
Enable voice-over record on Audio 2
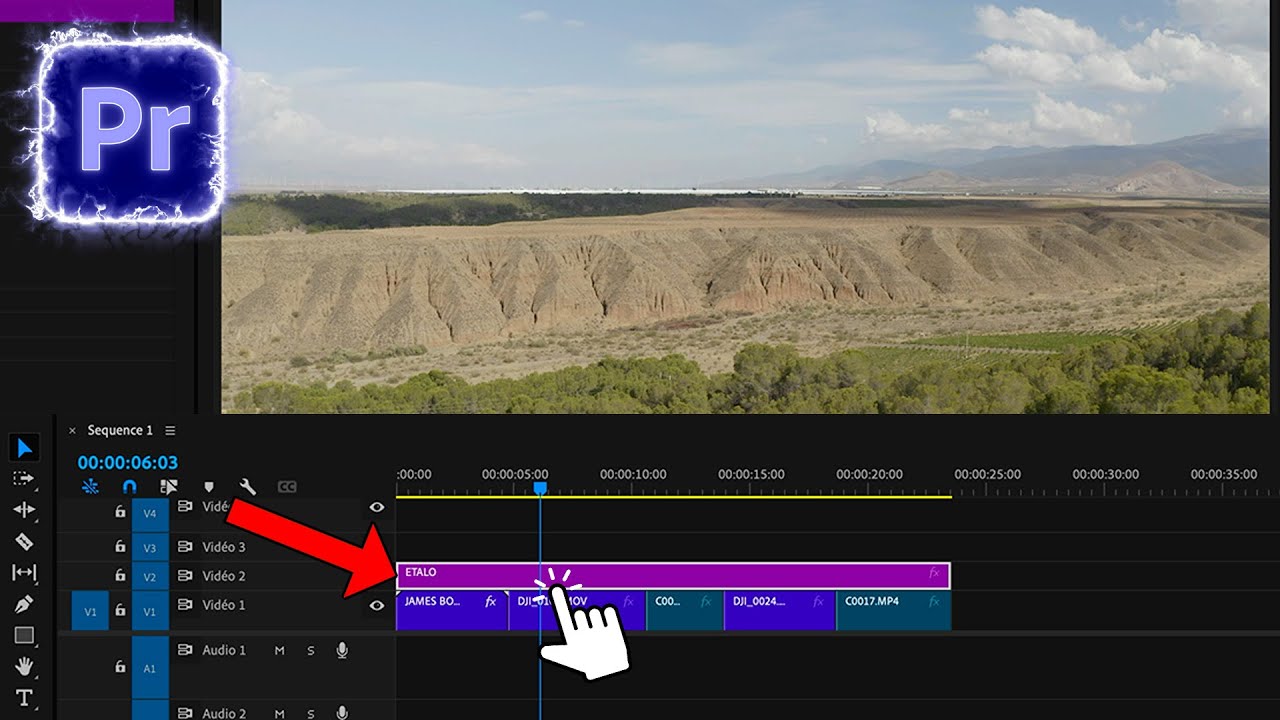[x=342, y=713]
